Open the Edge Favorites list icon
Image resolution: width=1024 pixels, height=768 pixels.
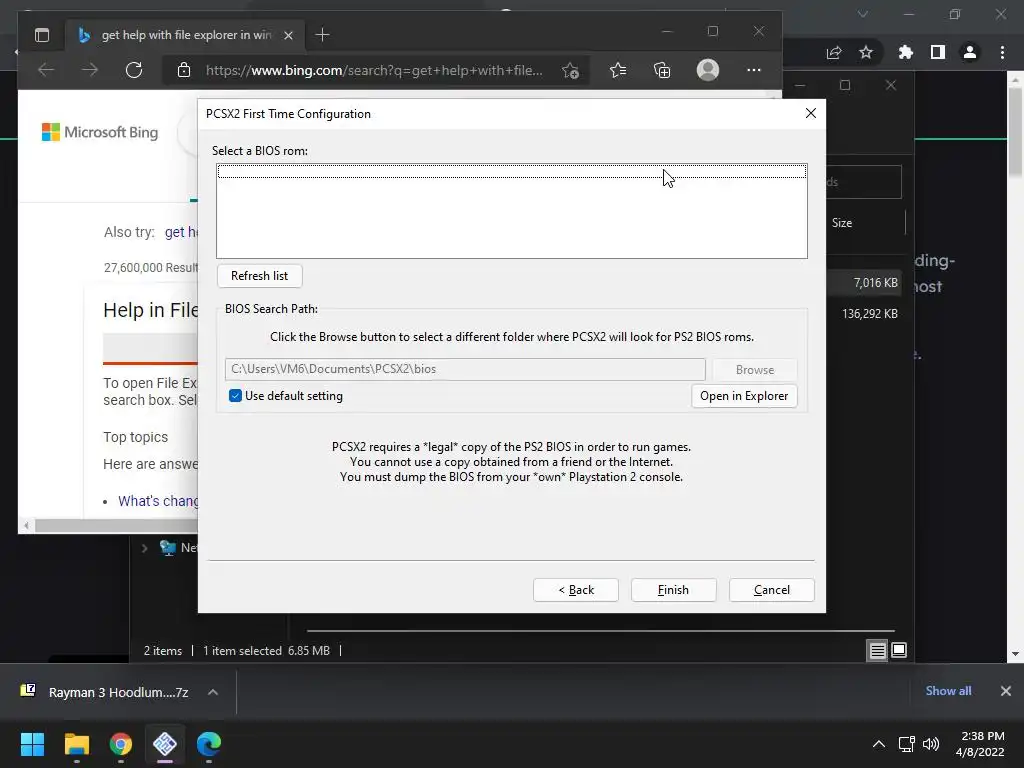(617, 70)
